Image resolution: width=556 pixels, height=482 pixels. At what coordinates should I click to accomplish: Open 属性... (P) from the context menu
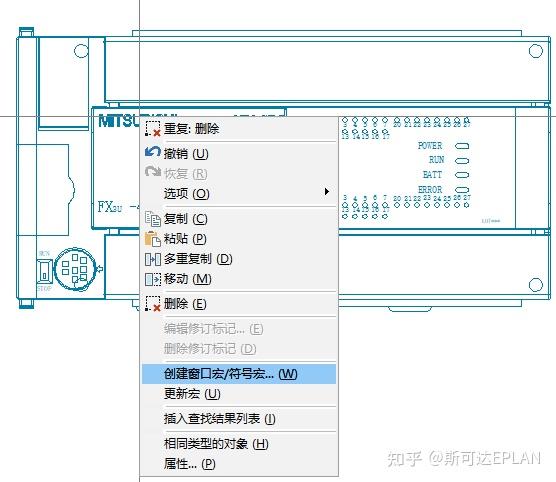(x=239, y=464)
